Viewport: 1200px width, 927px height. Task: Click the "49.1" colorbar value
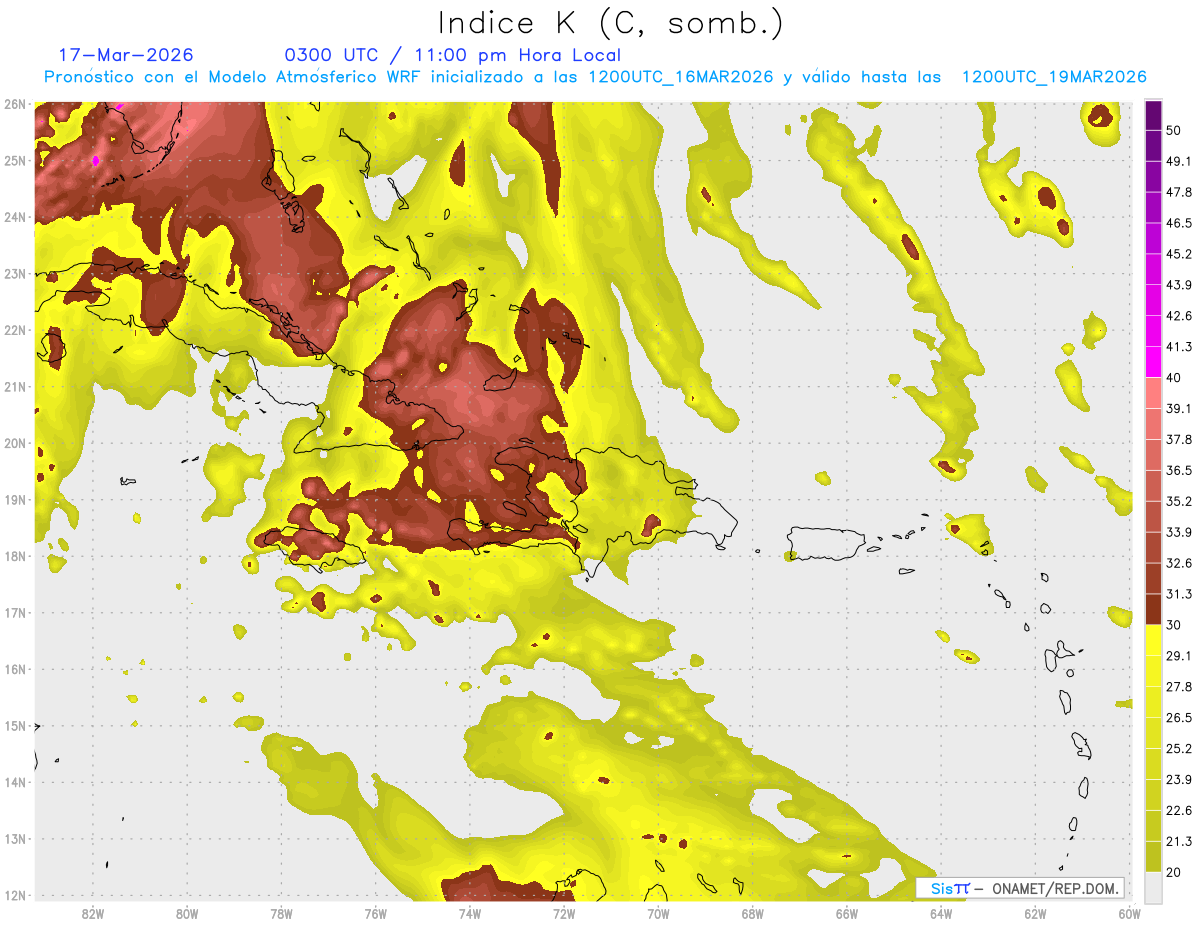[x=1180, y=161]
